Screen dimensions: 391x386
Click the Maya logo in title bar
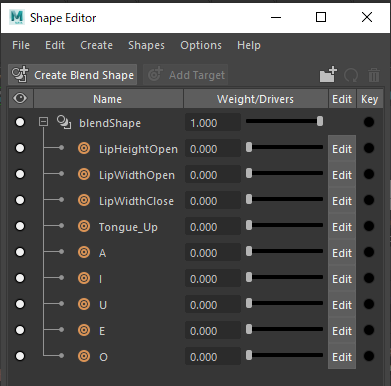(x=17, y=17)
